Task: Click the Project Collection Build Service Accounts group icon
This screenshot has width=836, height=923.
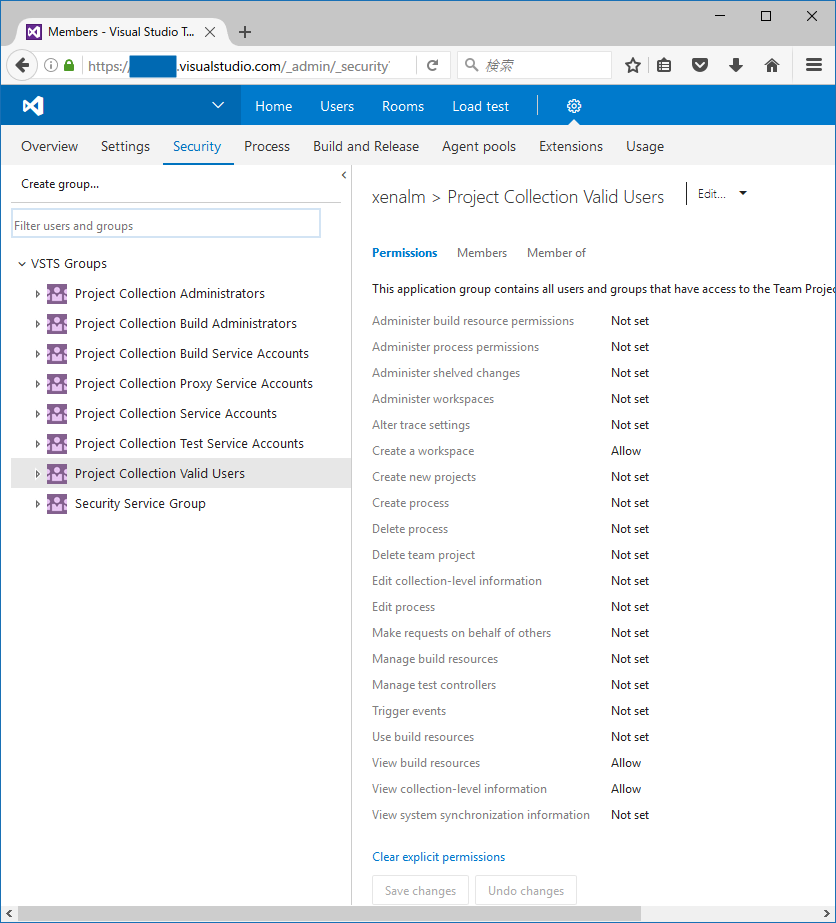Action: (x=57, y=353)
